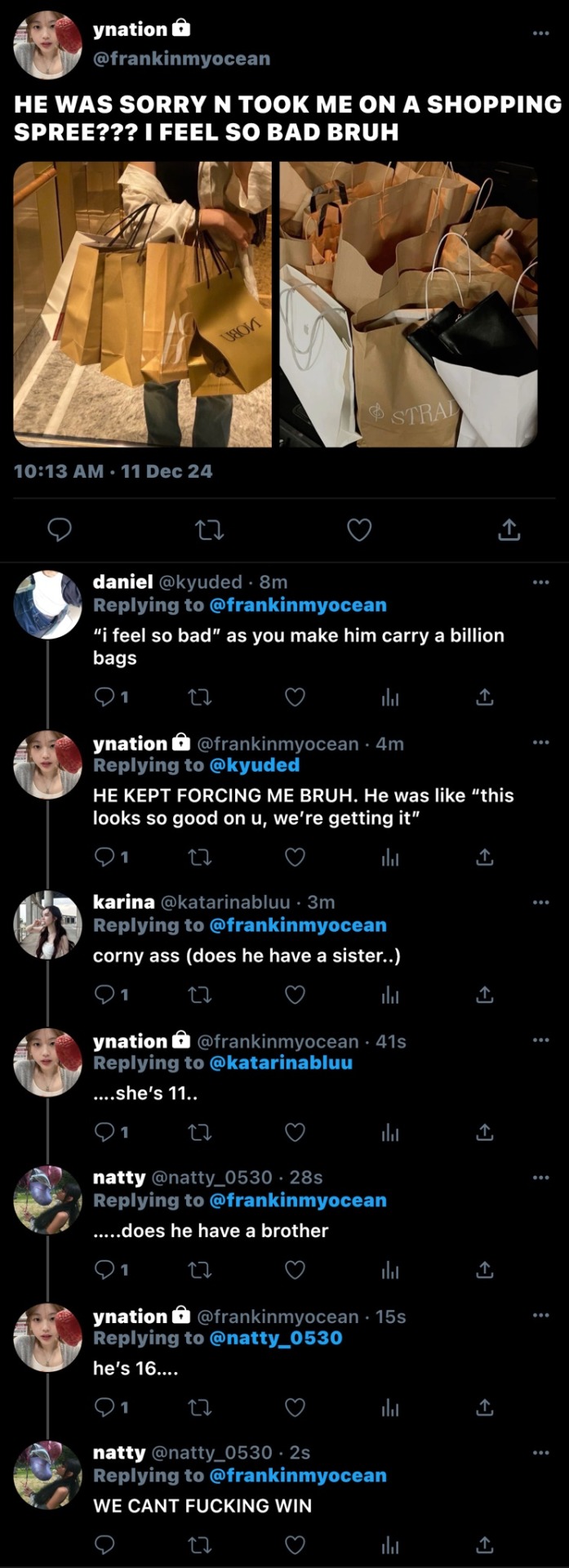Image resolution: width=569 pixels, height=1568 pixels.
Task: Retweet the main shopping spree tweet
Action: (210, 530)
